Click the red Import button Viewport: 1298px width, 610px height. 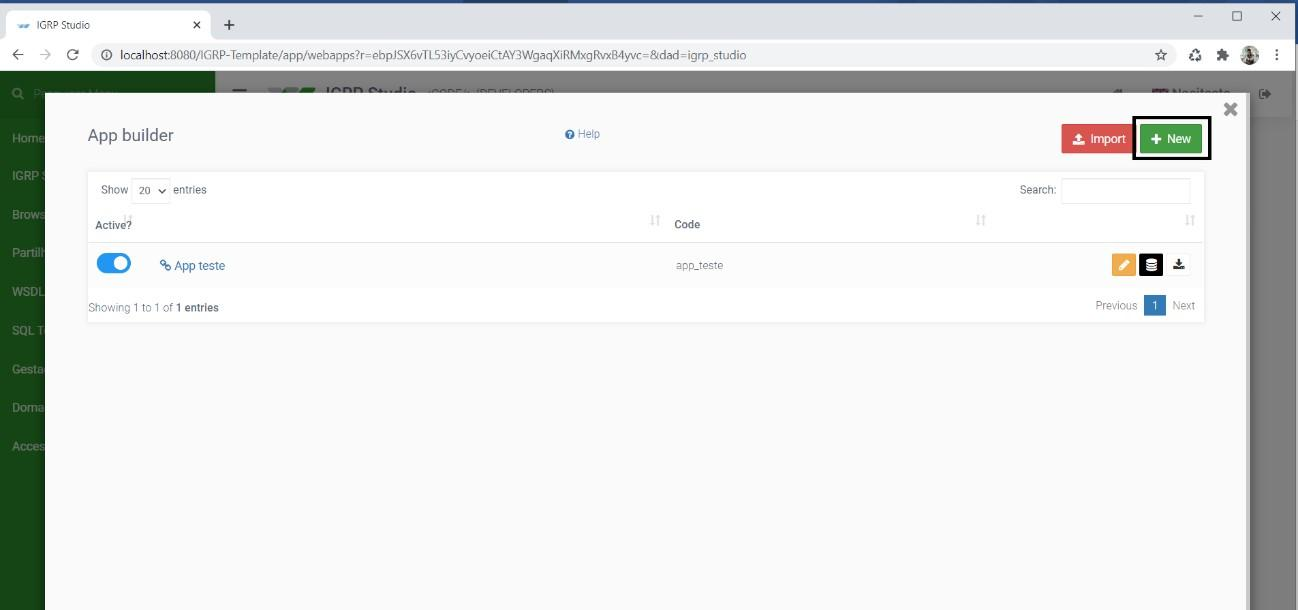(x=1098, y=139)
